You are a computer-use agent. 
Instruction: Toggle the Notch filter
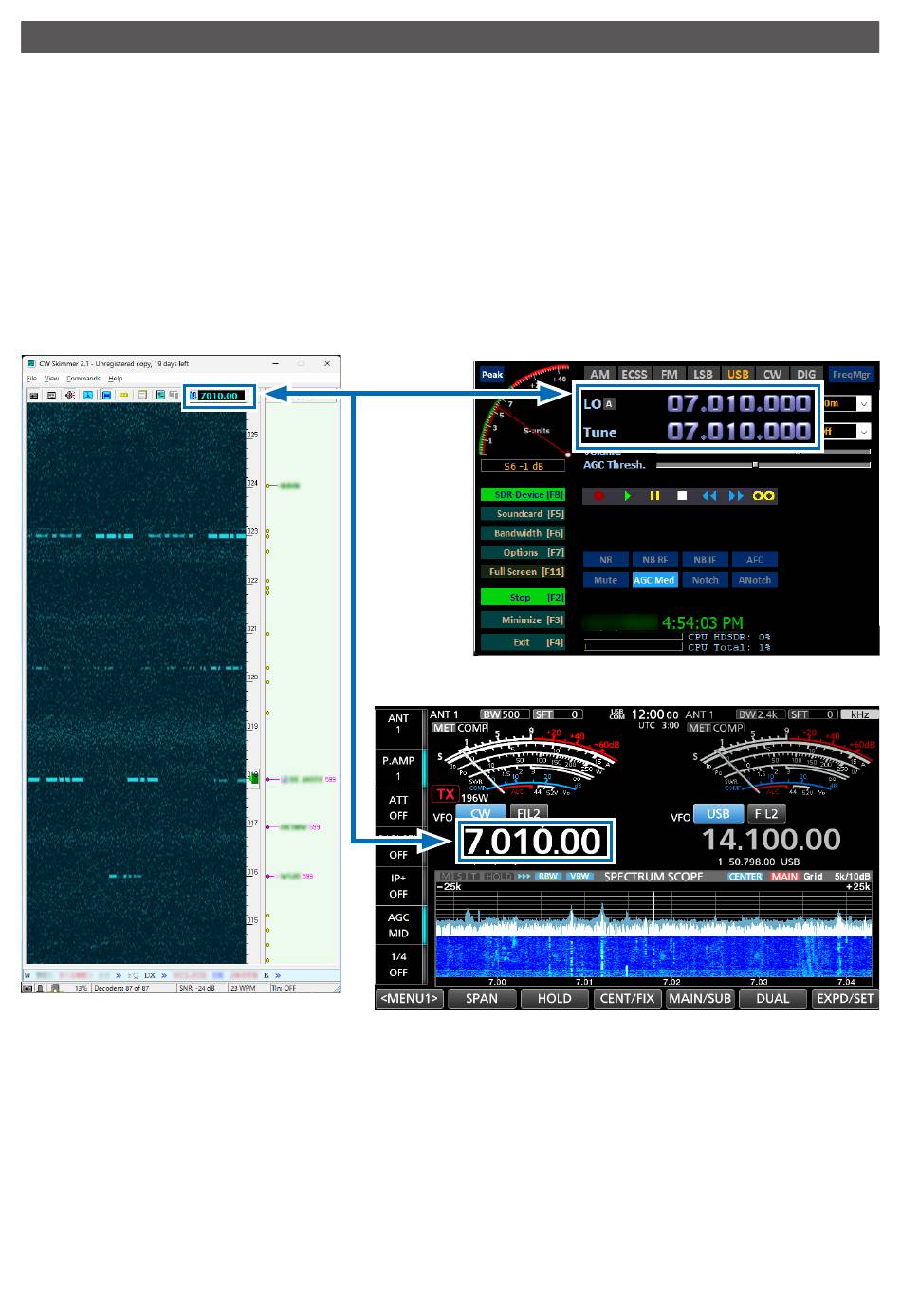pyautogui.click(x=705, y=580)
